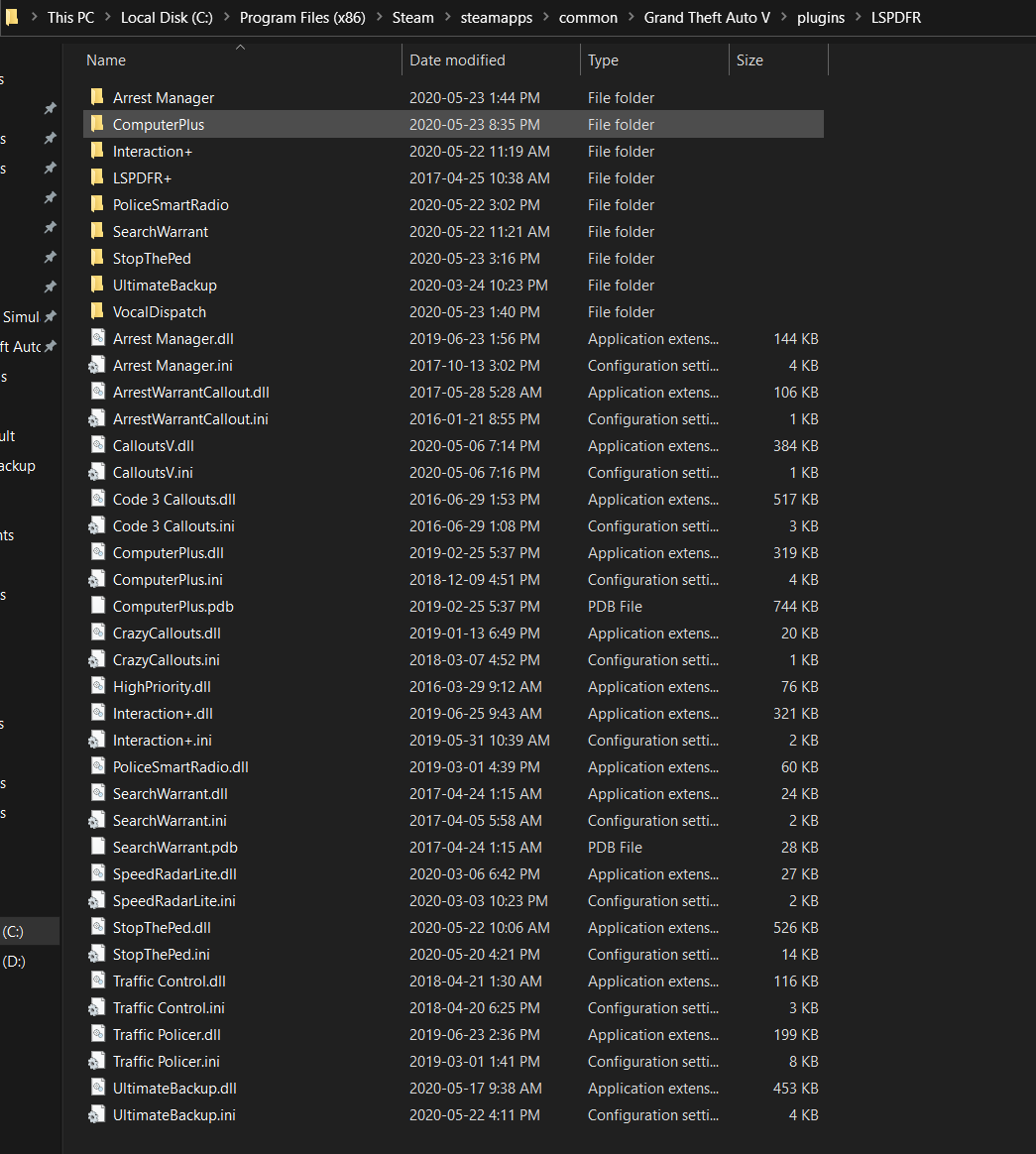Click the pin icon beside Simul in sidebar
The image size is (1036, 1154).
coord(50,316)
